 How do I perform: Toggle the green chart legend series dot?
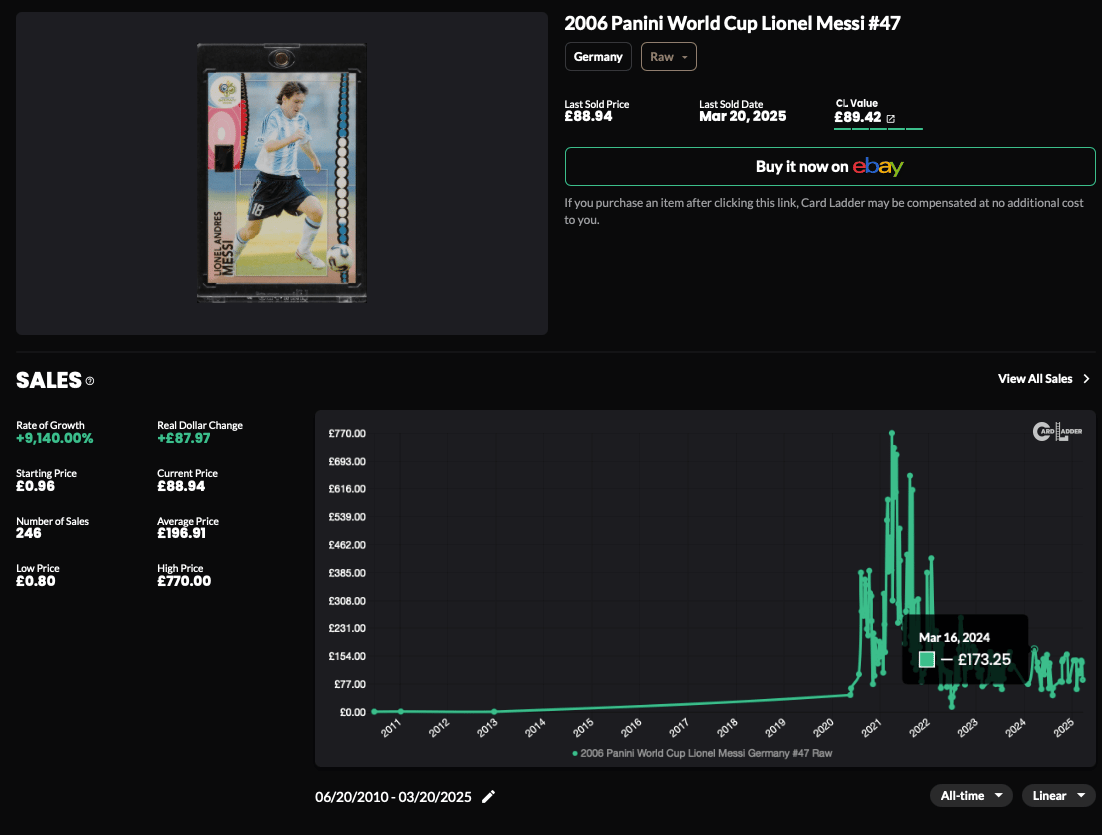(575, 753)
